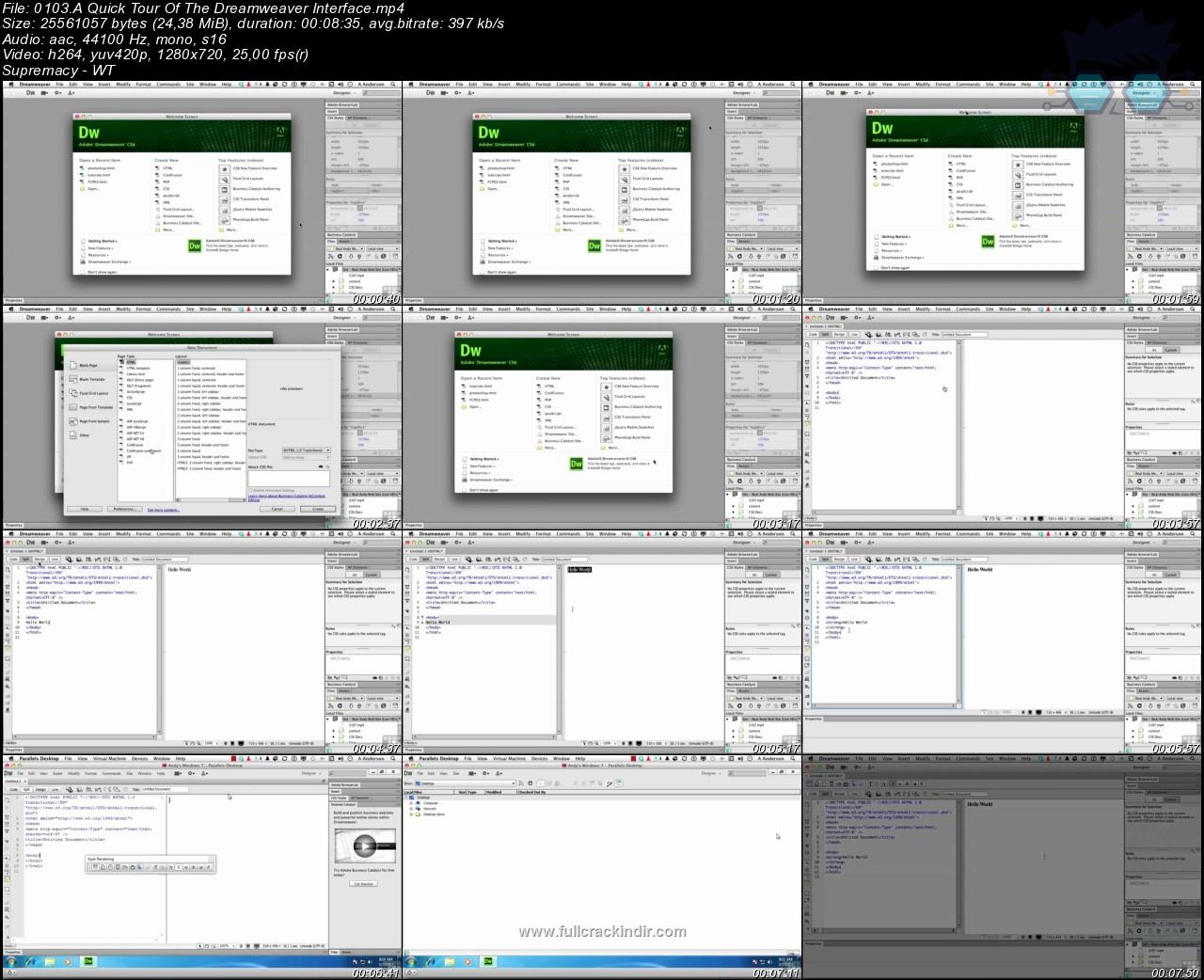Open Show Desktop dropdown in 00:07:11 frame

tap(465, 783)
